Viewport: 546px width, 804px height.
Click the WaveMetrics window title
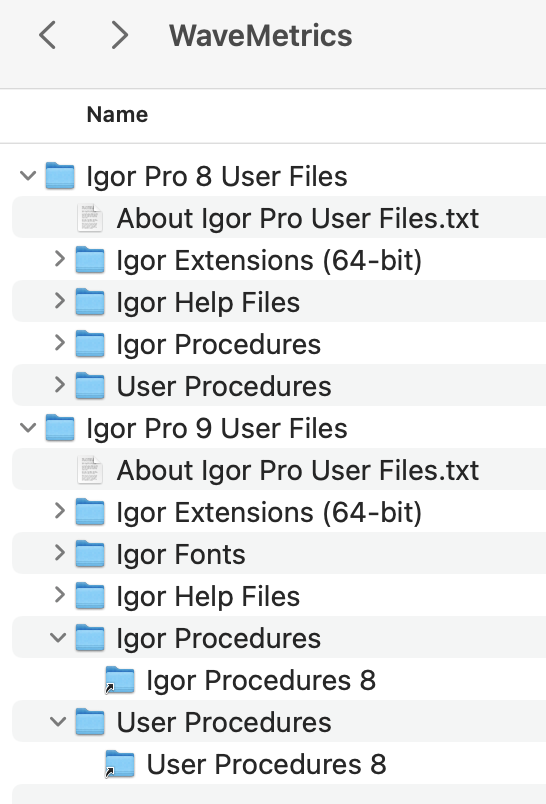point(260,35)
